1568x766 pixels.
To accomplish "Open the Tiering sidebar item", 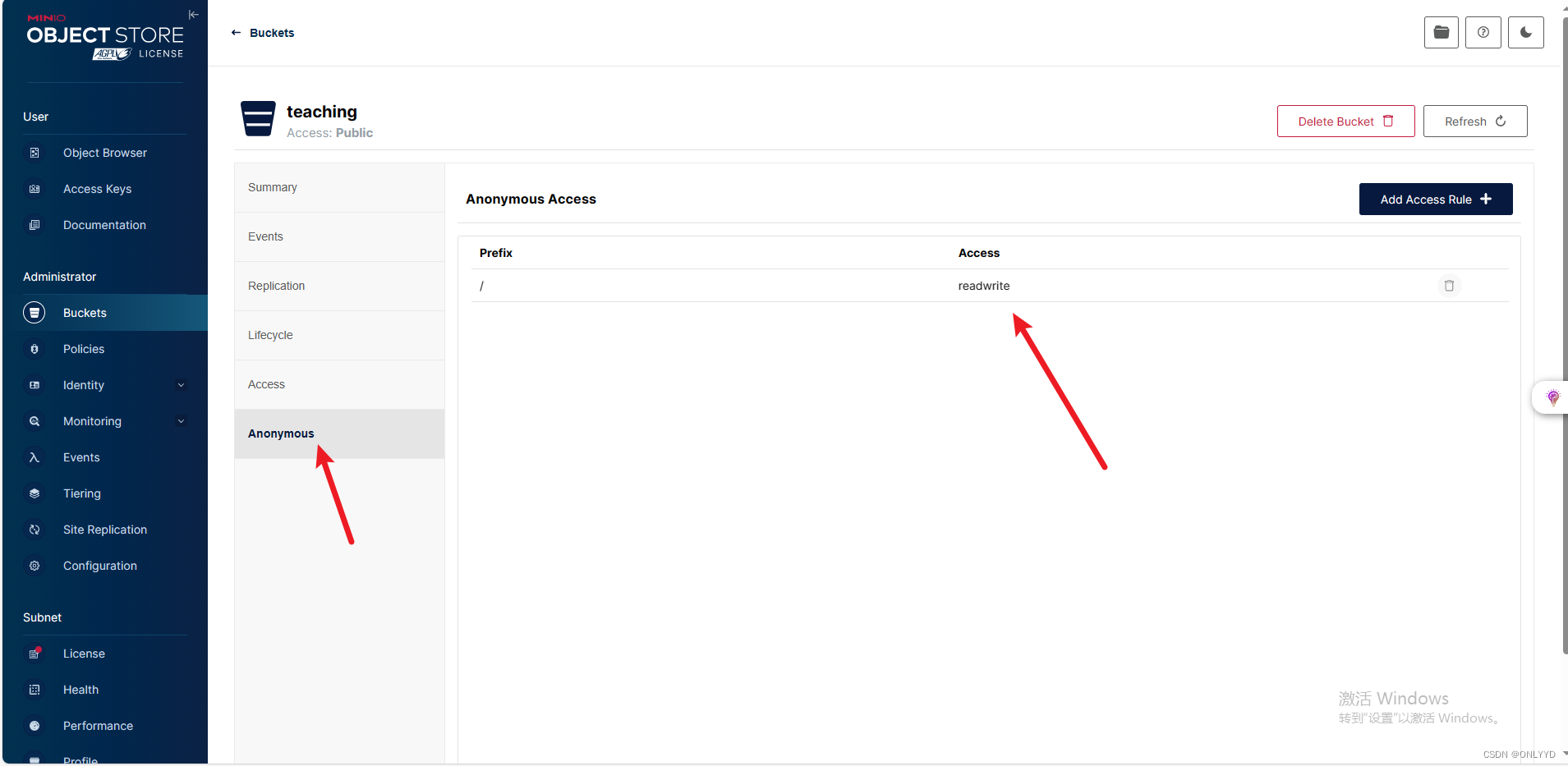I will point(82,493).
